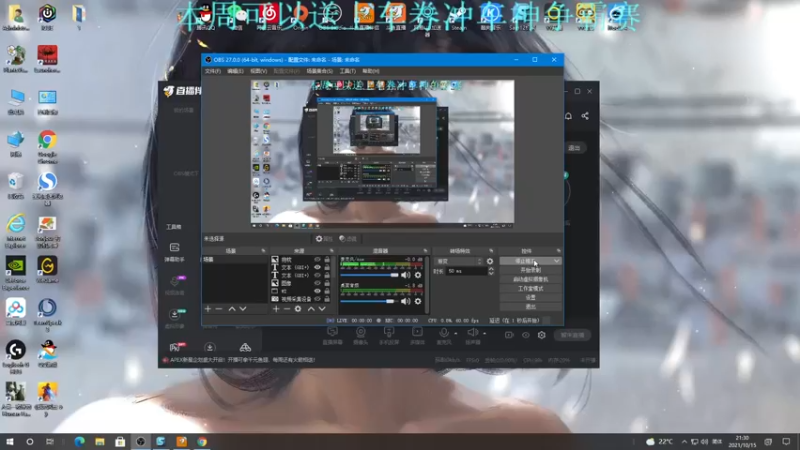Show hidden tray icons chevron

coord(684,441)
